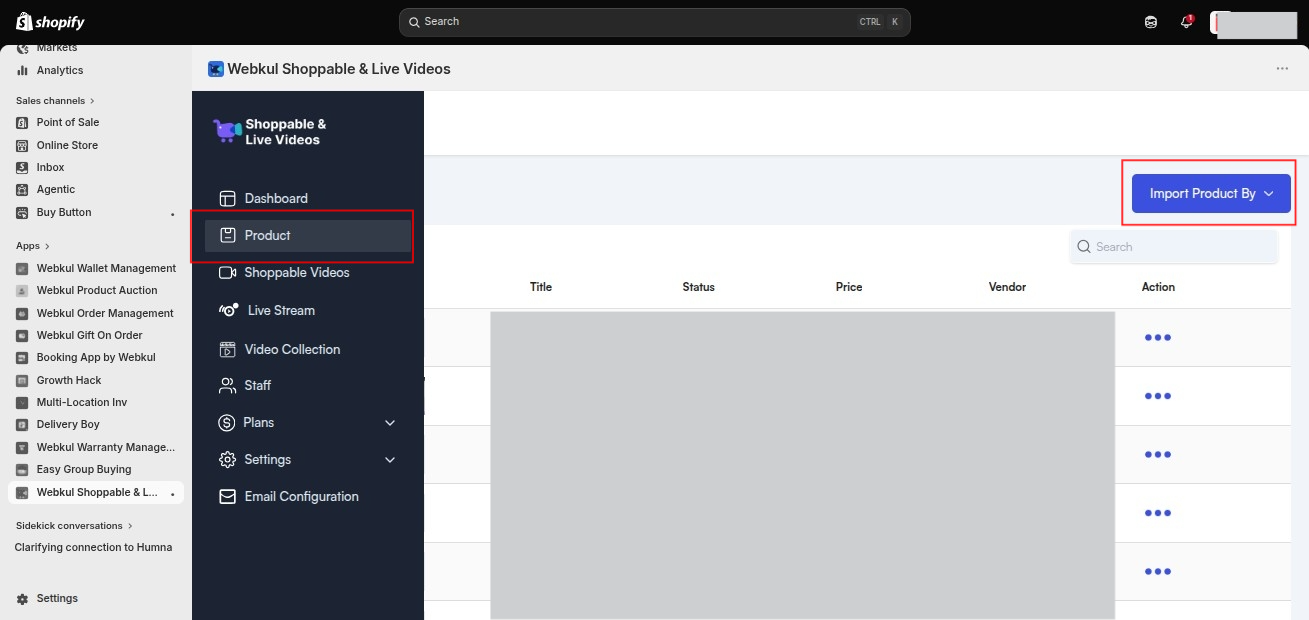Click the Webkul Product Auction icon
This screenshot has width=1309, height=620.
[22, 290]
